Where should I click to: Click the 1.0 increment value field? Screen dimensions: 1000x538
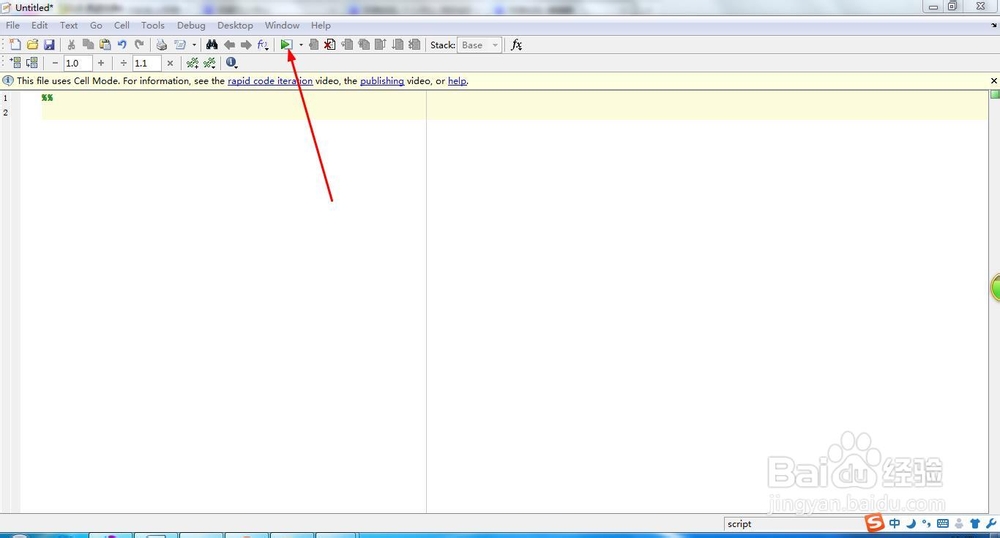(77, 63)
